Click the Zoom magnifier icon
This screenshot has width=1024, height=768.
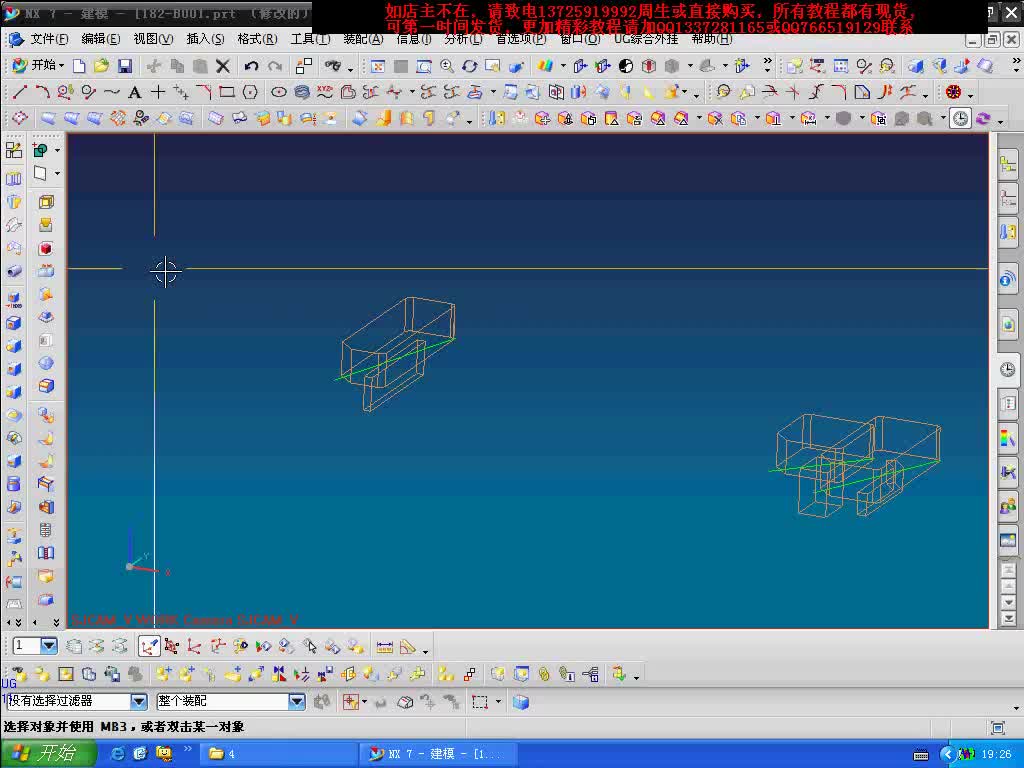447,66
